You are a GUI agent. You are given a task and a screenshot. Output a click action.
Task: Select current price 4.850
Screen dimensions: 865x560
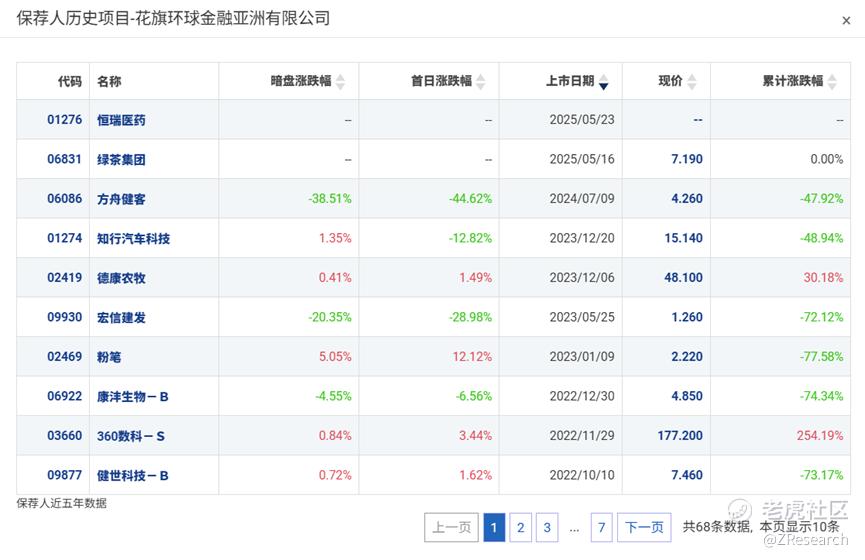(687, 396)
